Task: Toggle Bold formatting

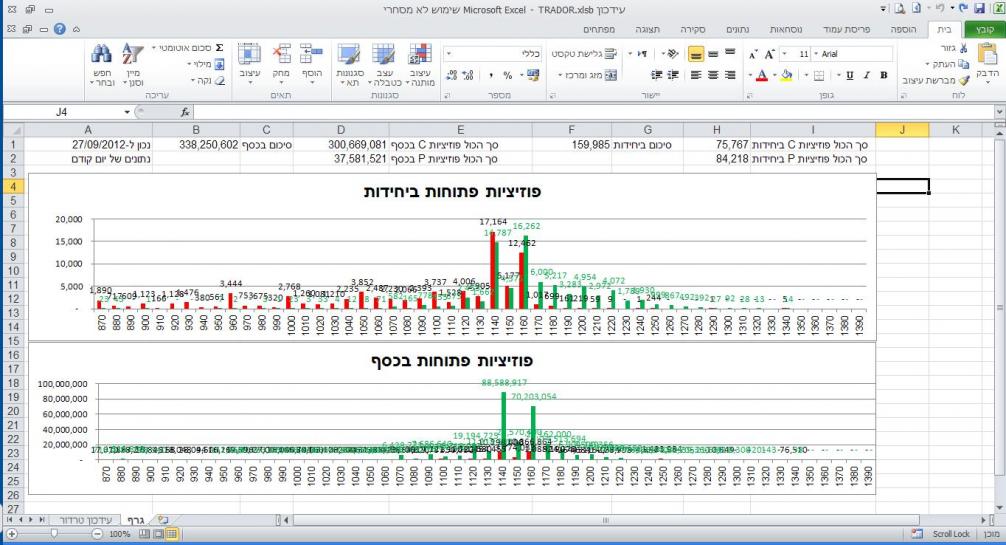Action: click(883, 75)
